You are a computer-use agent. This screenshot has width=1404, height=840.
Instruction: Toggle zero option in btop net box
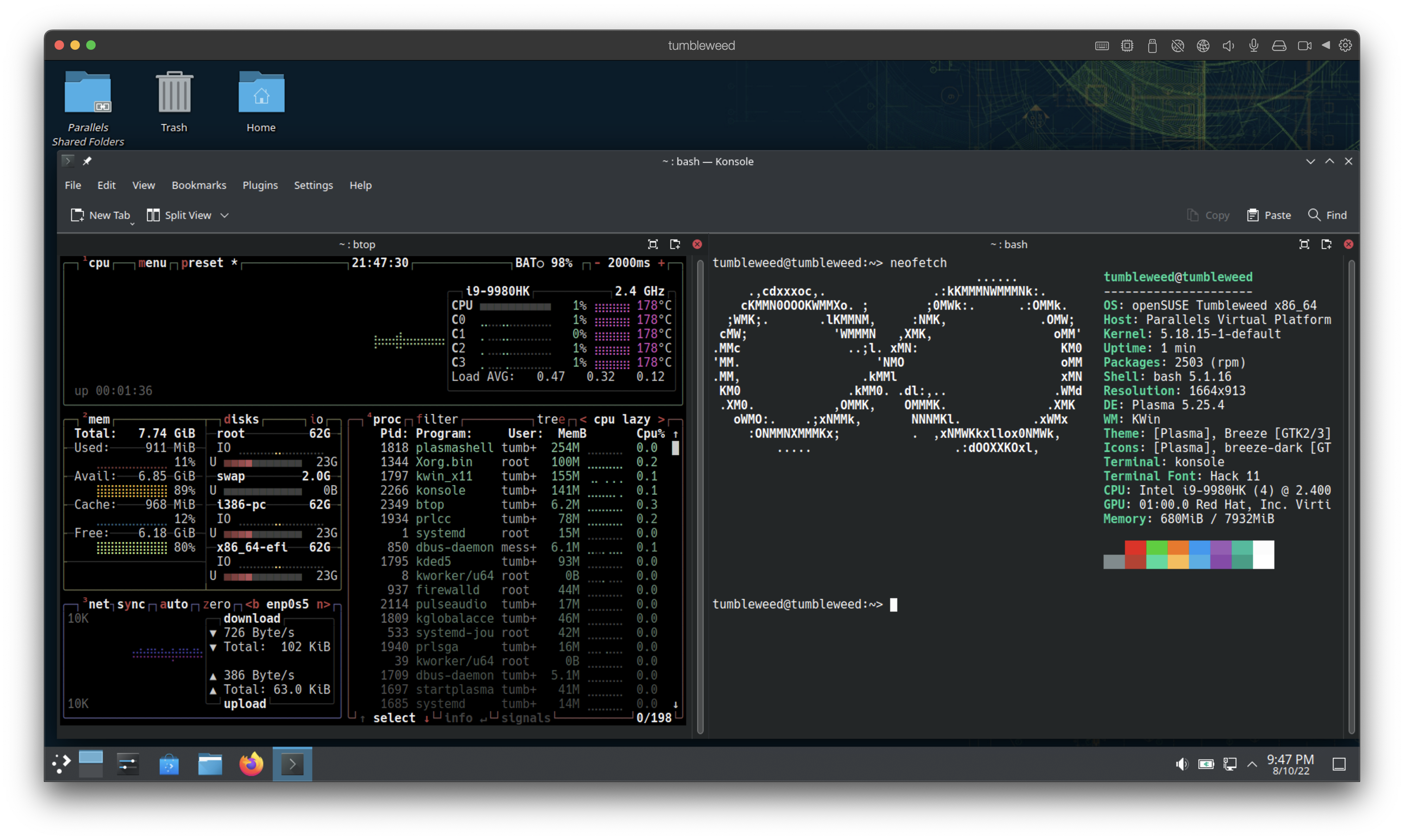(216, 604)
